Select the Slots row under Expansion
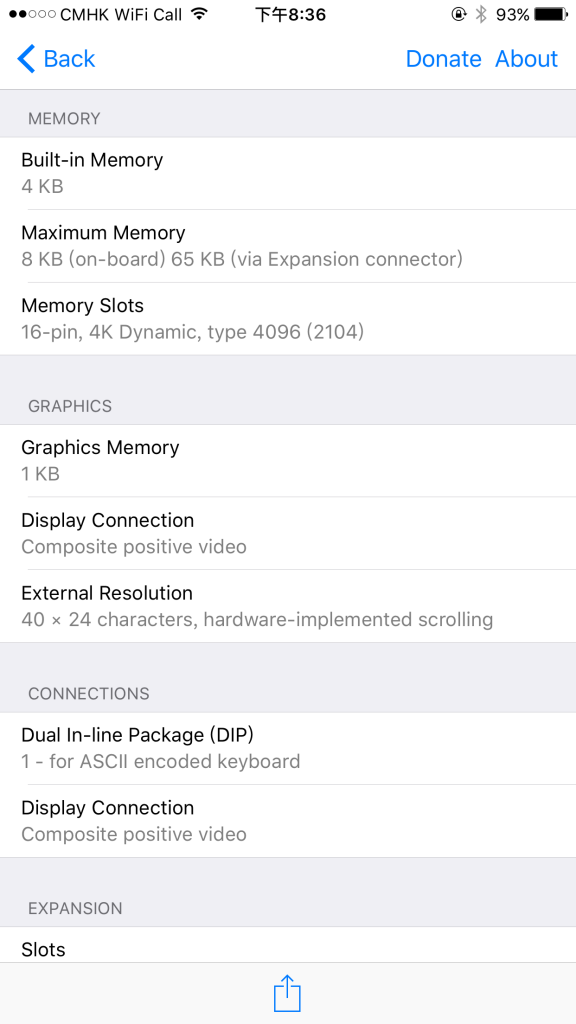The image size is (576, 1024). [288, 944]
